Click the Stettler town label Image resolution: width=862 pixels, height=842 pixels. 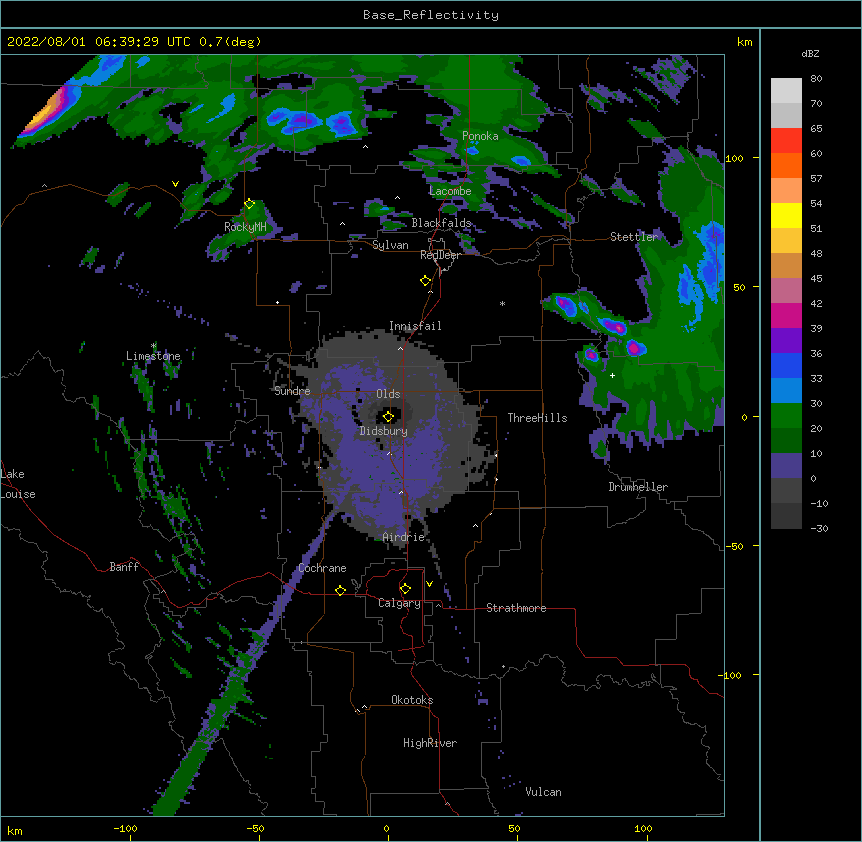pyautogui.click(x=634, y=237)
